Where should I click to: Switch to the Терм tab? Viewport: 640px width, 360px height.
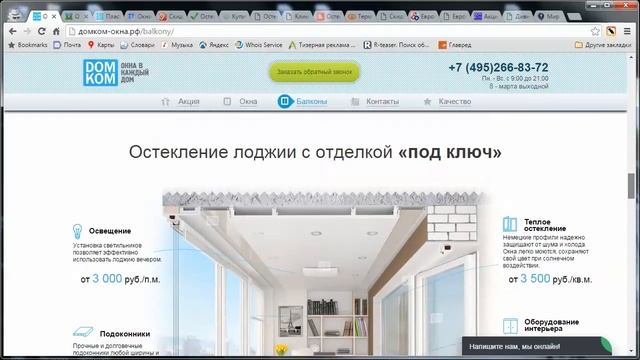click(361, 16)
